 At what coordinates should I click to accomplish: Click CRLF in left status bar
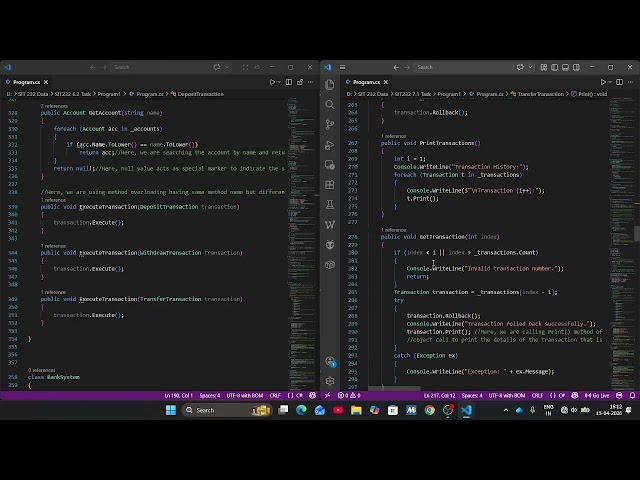pos(275,395)
